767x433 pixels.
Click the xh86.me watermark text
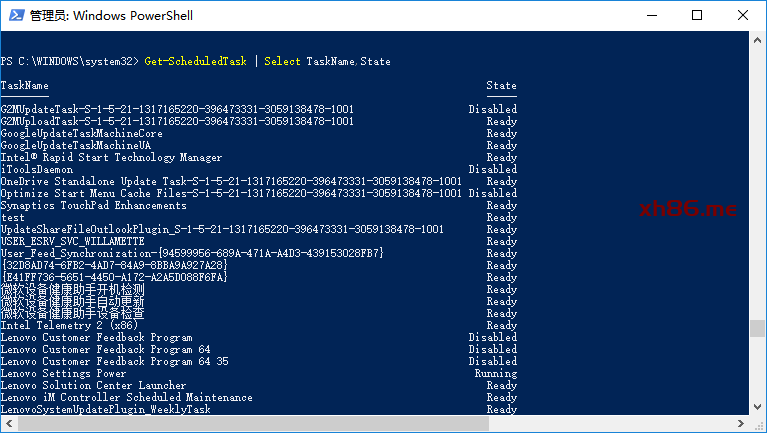tap(687, 209)
